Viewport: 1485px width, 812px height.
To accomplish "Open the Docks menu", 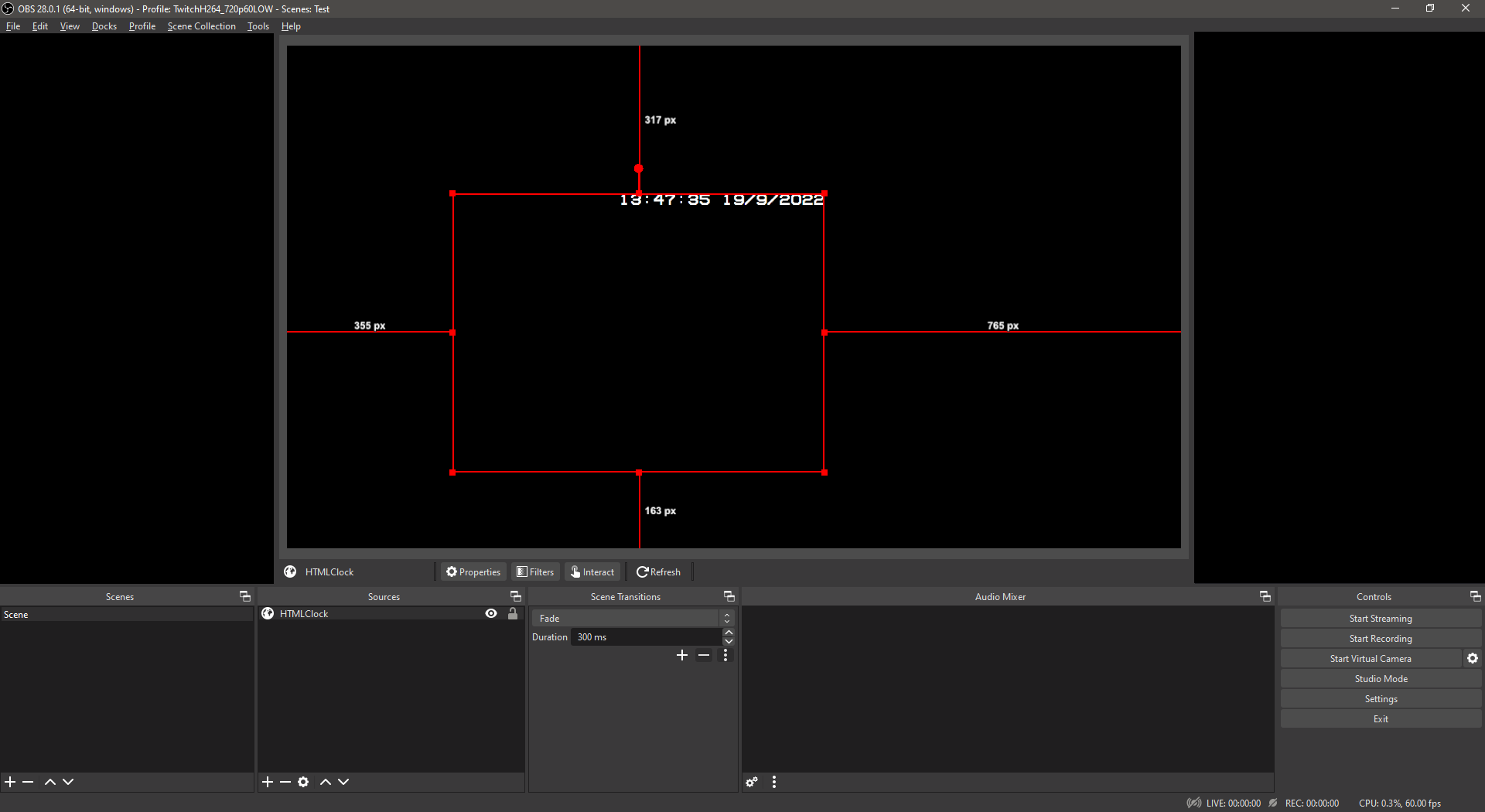I will pos(104,26).
